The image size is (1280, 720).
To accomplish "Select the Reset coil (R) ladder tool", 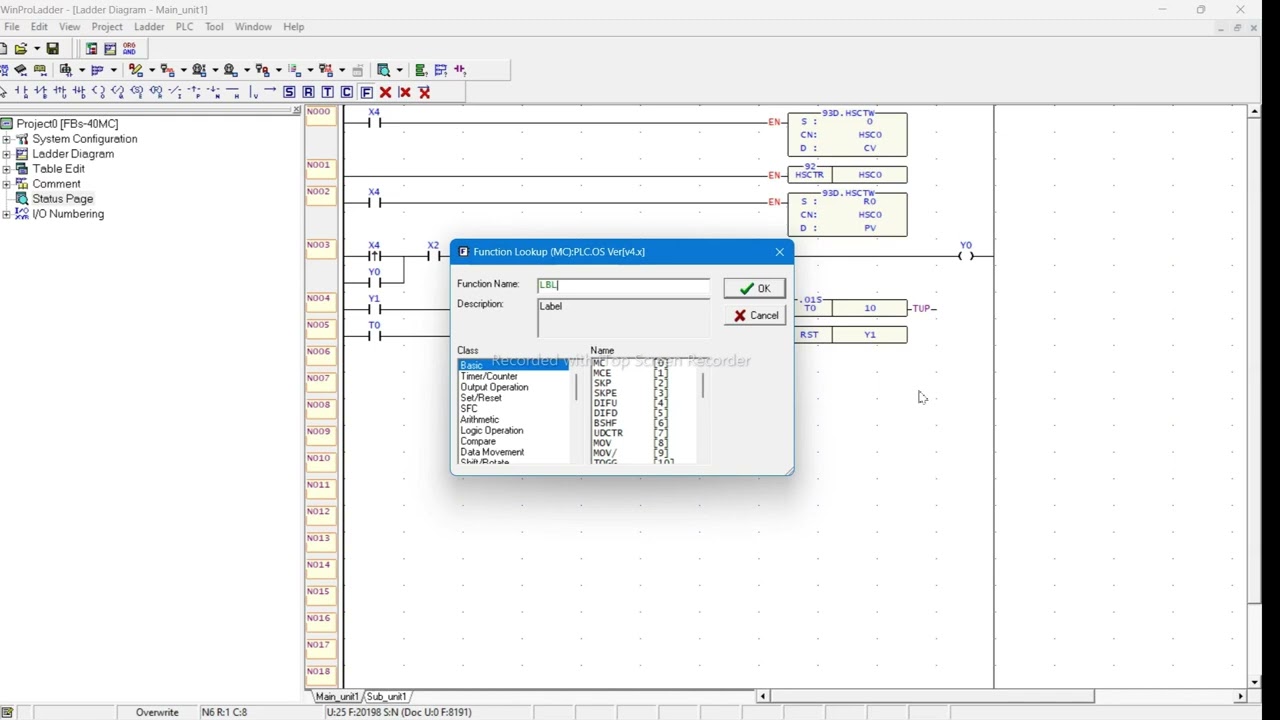I will (x=308, y=92).
